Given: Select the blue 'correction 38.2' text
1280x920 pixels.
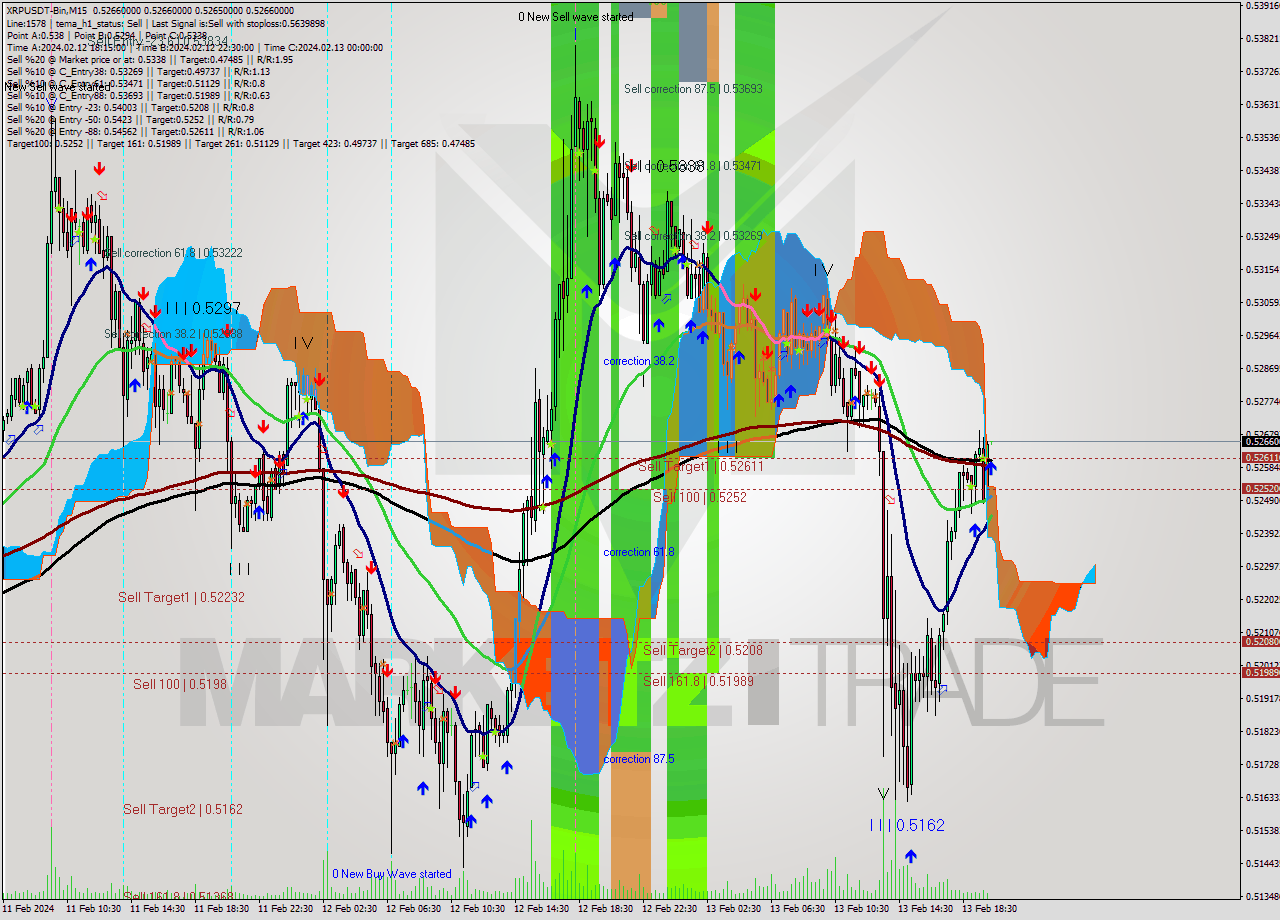Looking at the screenshot, I should [639, 360].
